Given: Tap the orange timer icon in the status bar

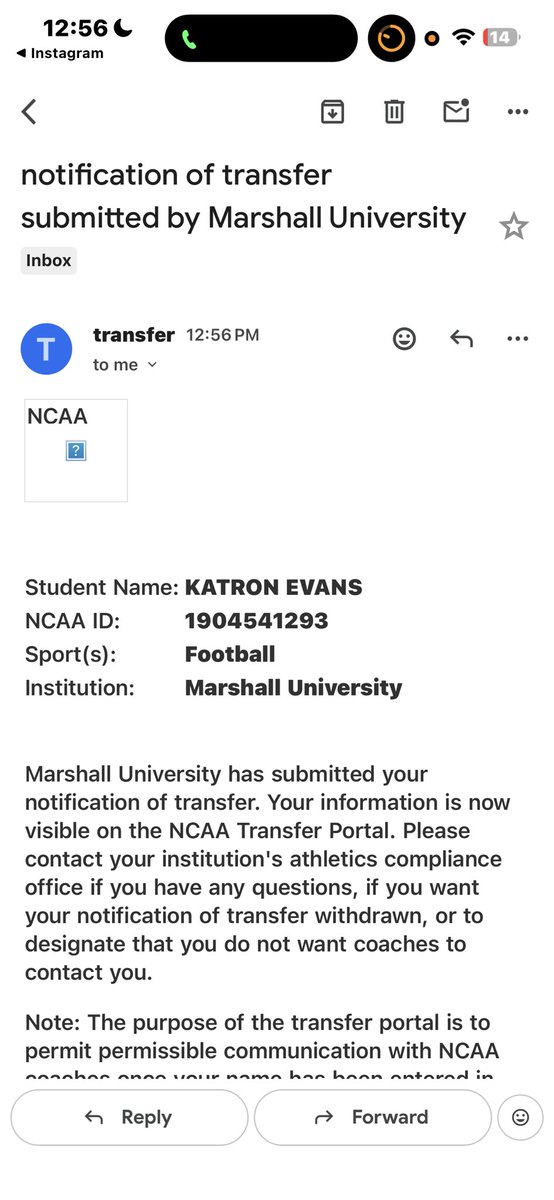Looking at the screenshot, I should point(391,39).
